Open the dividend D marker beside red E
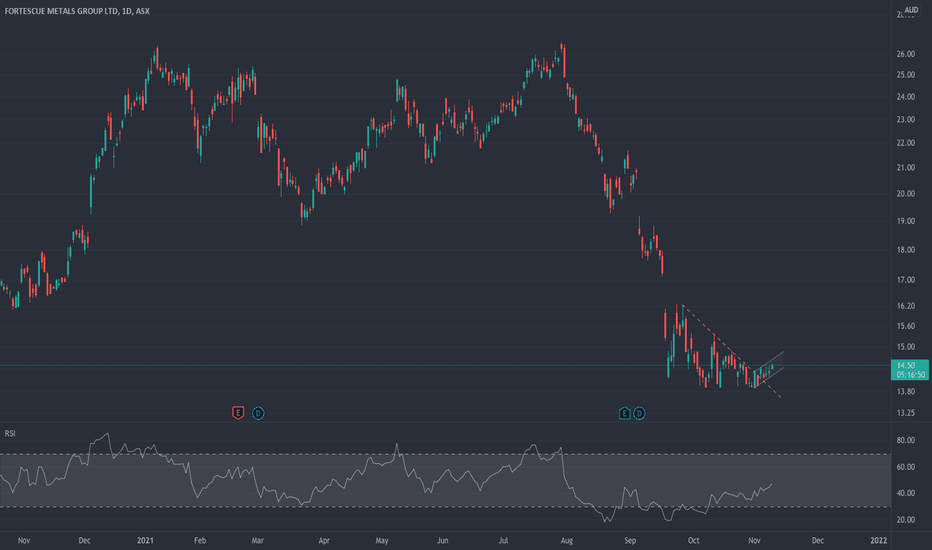Viewport: 932px width, 550px height. click(258, 413)
